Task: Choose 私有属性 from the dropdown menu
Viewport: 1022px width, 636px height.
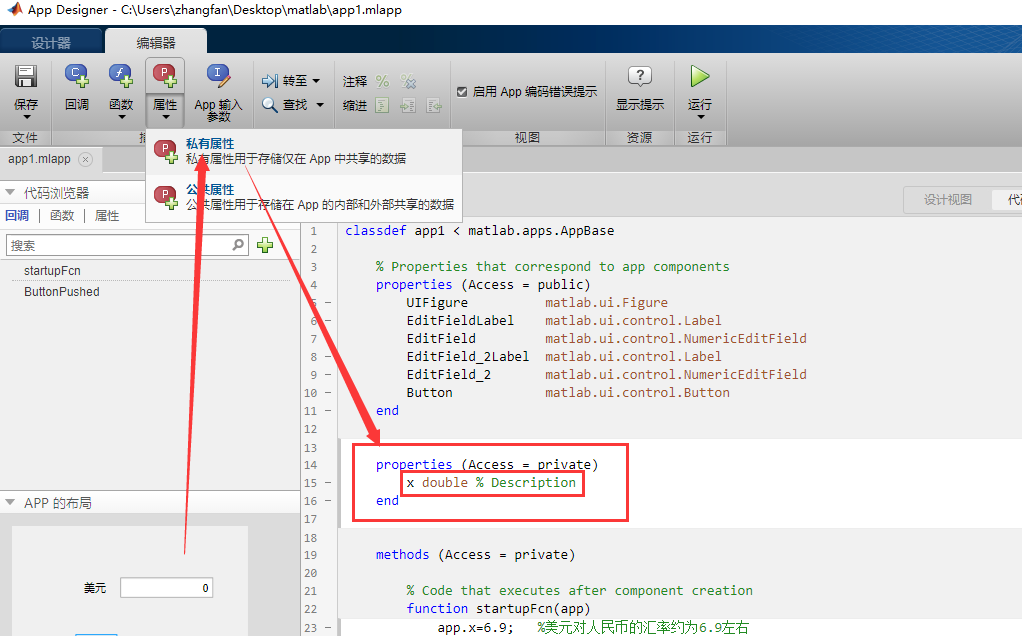Action: click(x=304, y=151)
